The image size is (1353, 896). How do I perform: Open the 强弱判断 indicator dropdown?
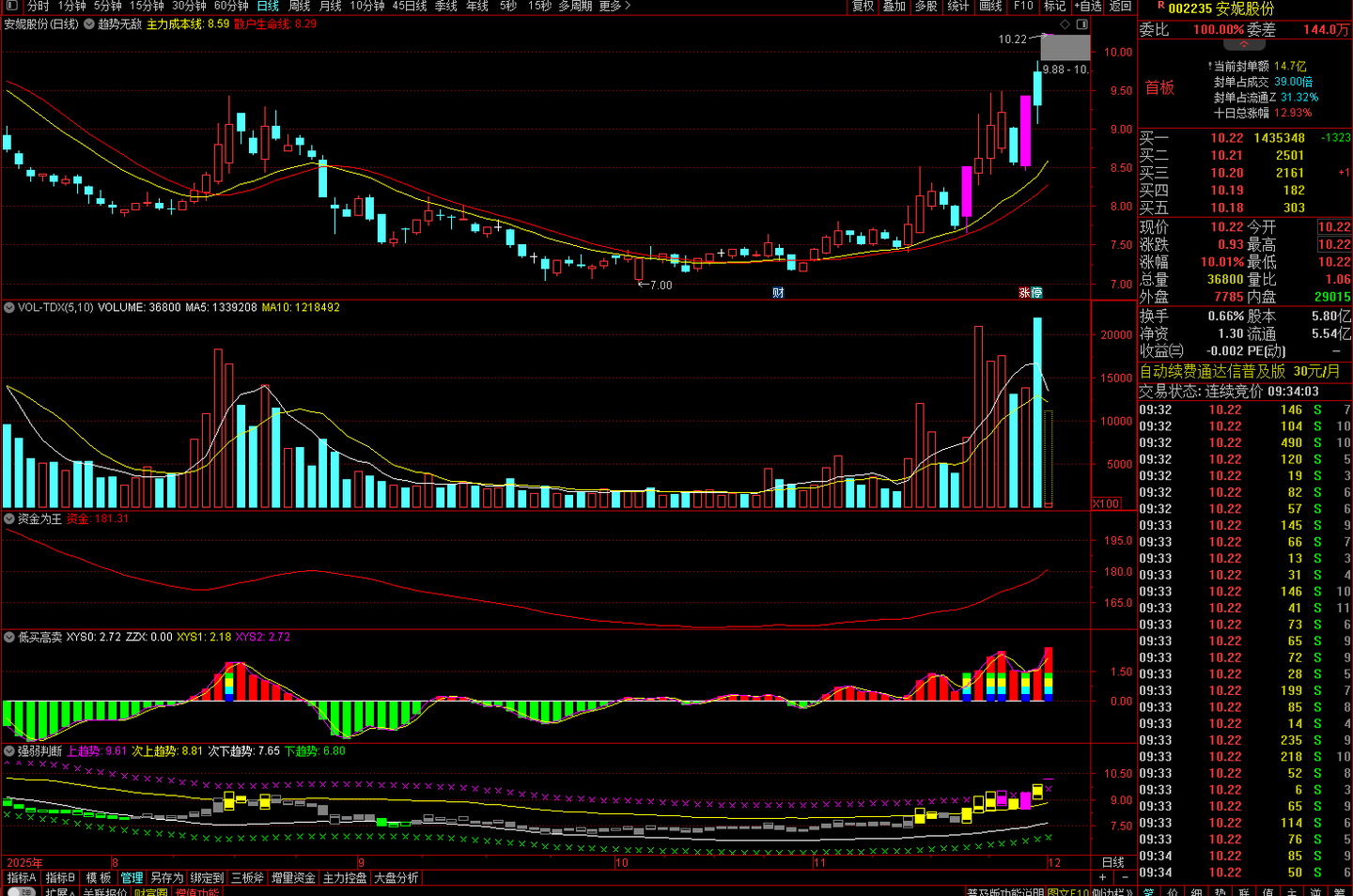tap(9, 751)
